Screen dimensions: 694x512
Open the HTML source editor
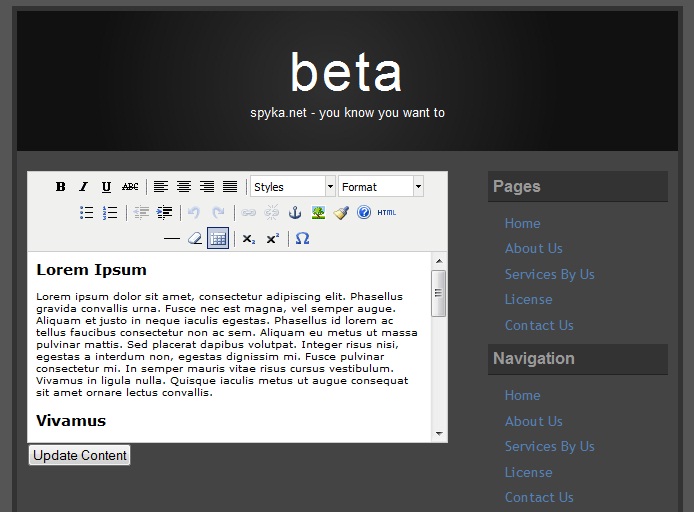point(387,213)
